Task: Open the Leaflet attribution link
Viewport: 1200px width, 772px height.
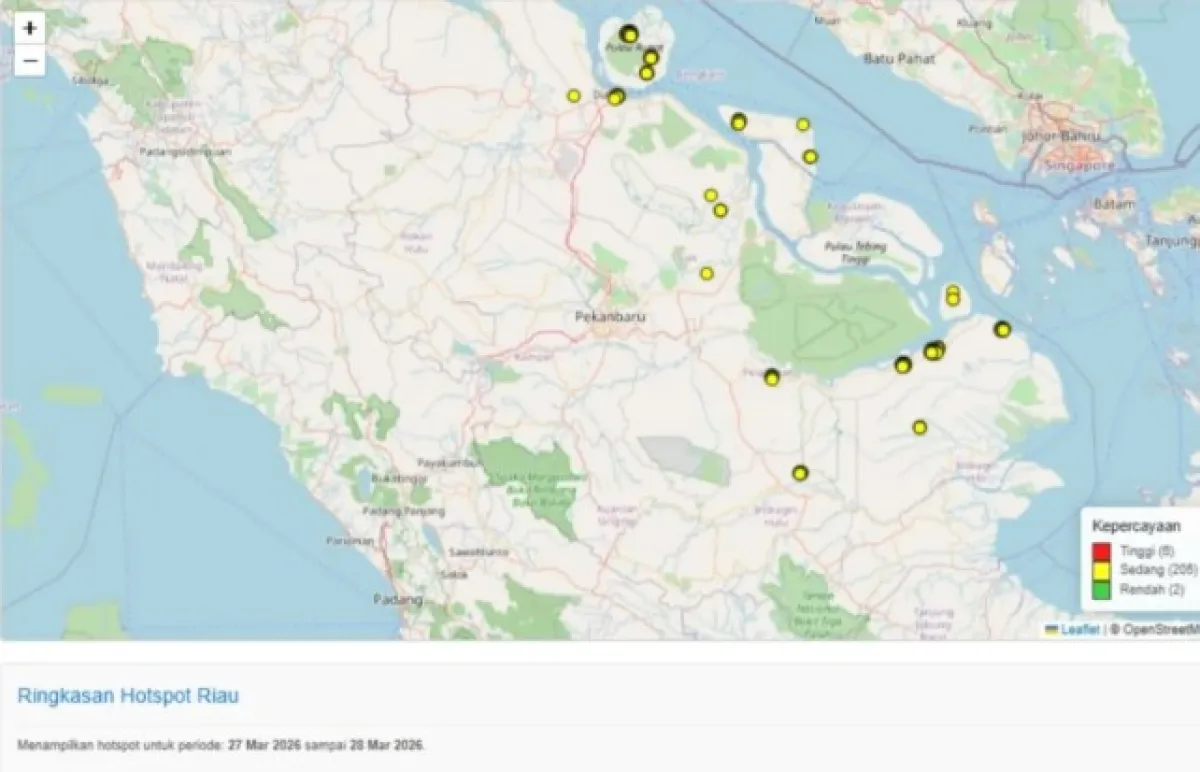Action: point(1079,629)
